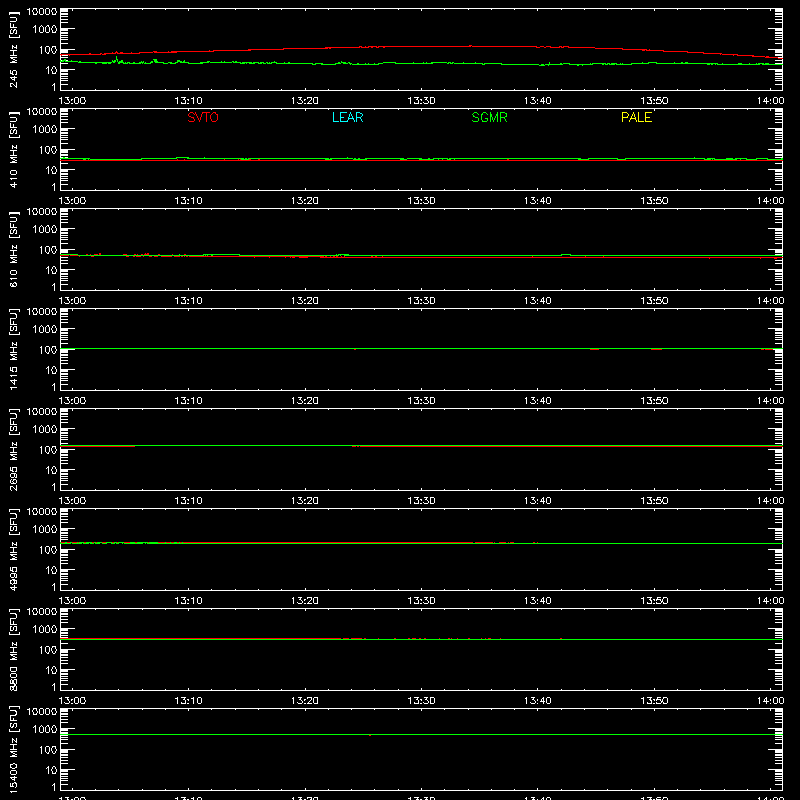Click the yellow PALE station legend label
This screenshot has width=800, height=800.
click(x=636, y=117)
